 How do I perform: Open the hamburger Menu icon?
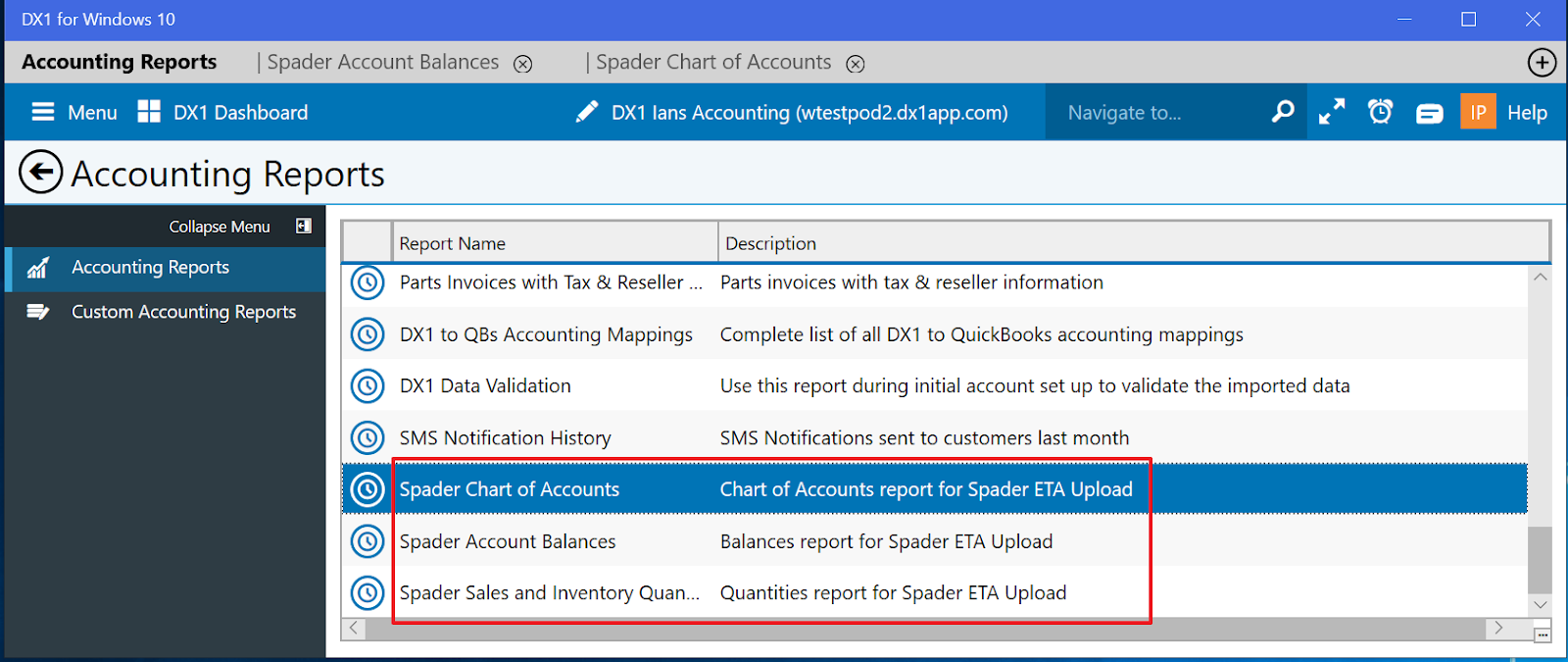[43, 112]
